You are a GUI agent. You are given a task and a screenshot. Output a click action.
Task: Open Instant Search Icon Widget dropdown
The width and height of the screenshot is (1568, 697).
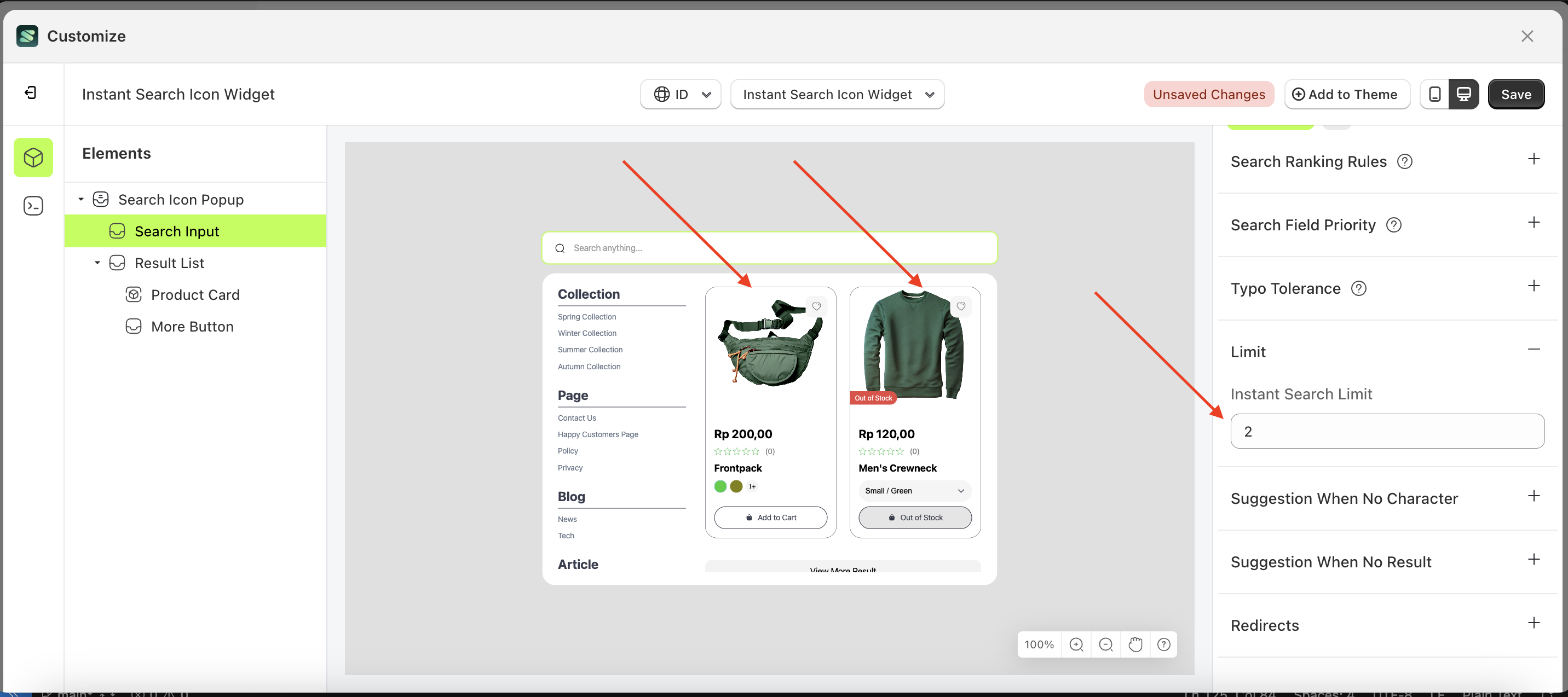(x=837, y=94)
